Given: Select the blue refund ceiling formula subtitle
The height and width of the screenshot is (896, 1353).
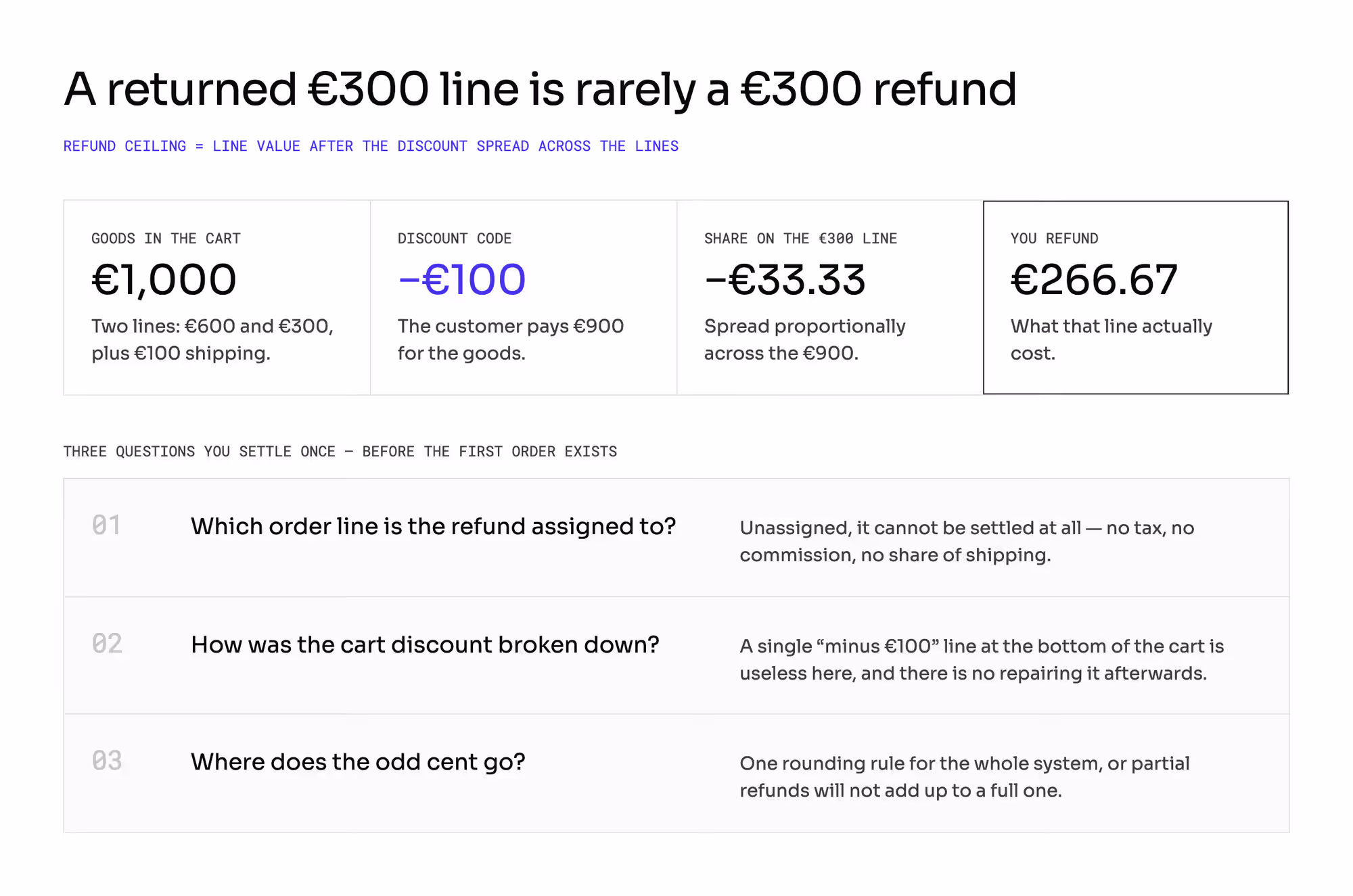Looking at the screenshot, I should pyautogui.click(x=371, y=146).
